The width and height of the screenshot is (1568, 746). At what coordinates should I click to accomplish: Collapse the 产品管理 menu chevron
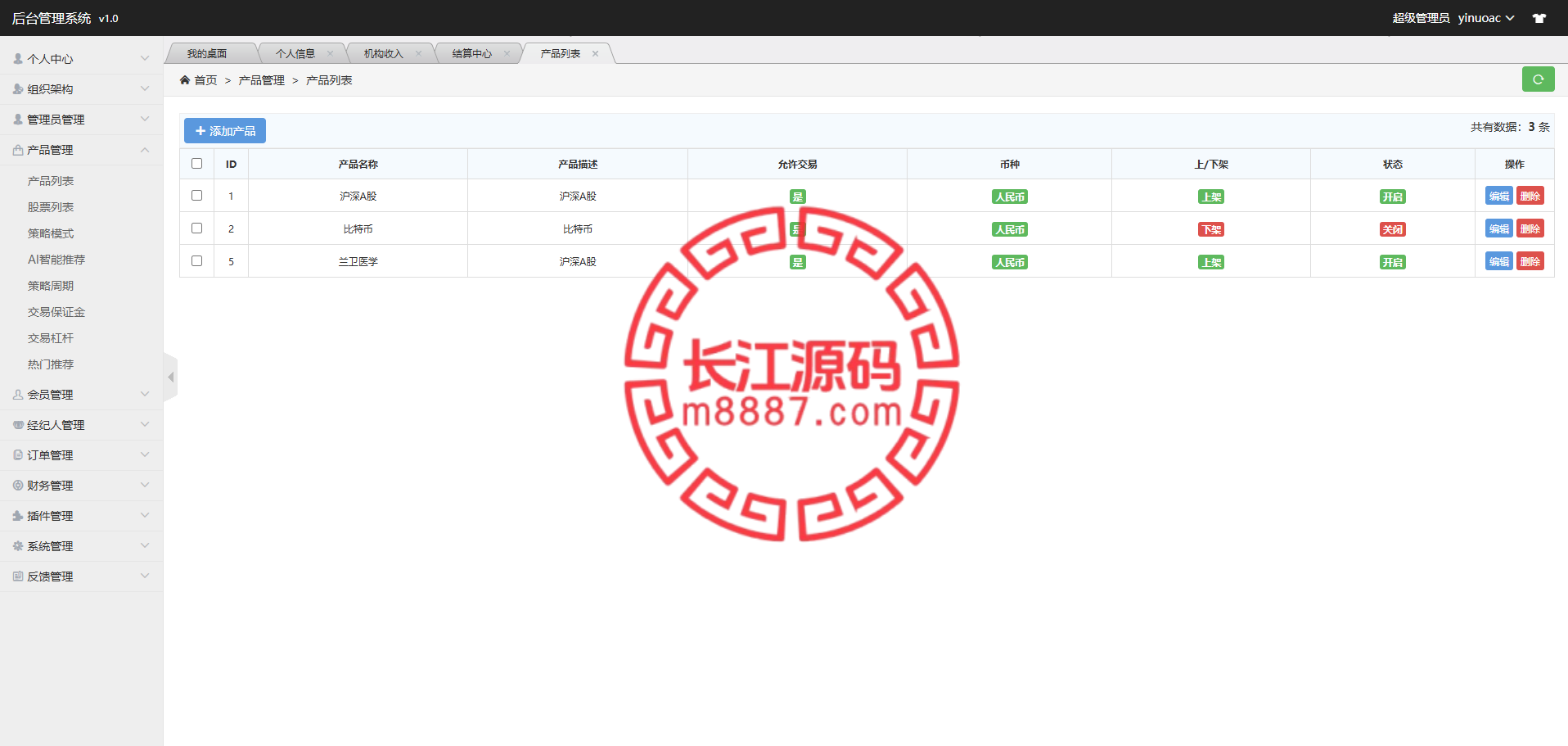(x=145, y=150)
